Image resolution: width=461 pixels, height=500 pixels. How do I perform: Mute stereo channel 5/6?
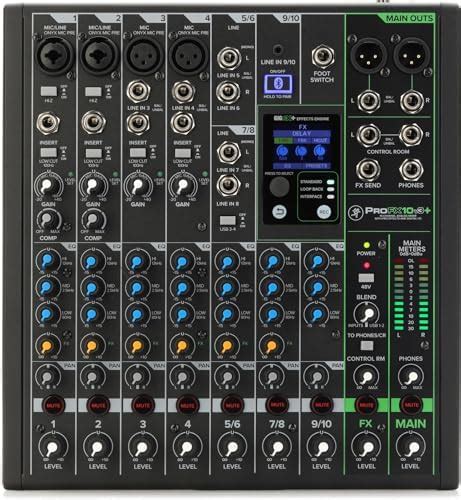[232, 405]
